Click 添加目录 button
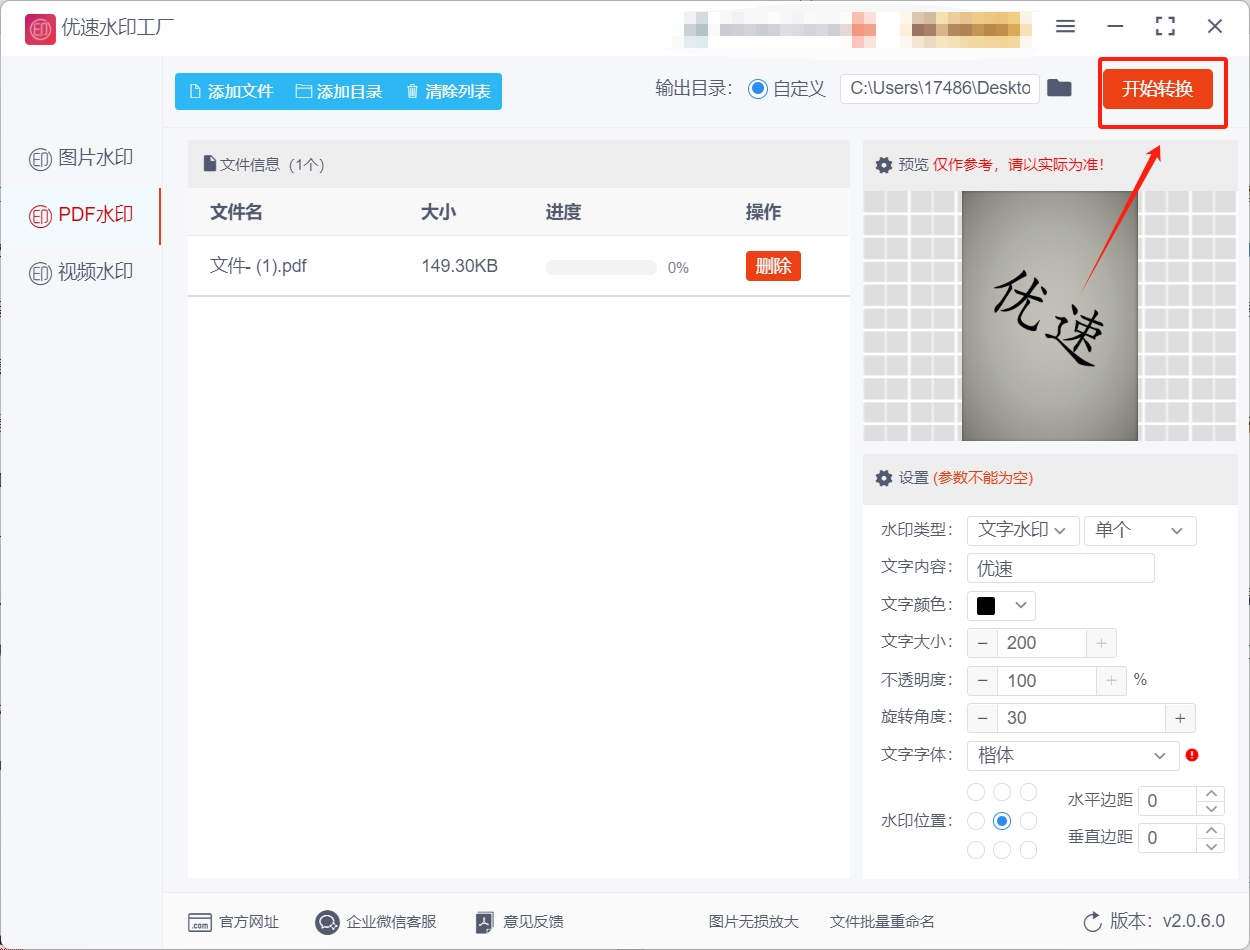This screenshot has width=1250, height=950. [x=339, y=91]
